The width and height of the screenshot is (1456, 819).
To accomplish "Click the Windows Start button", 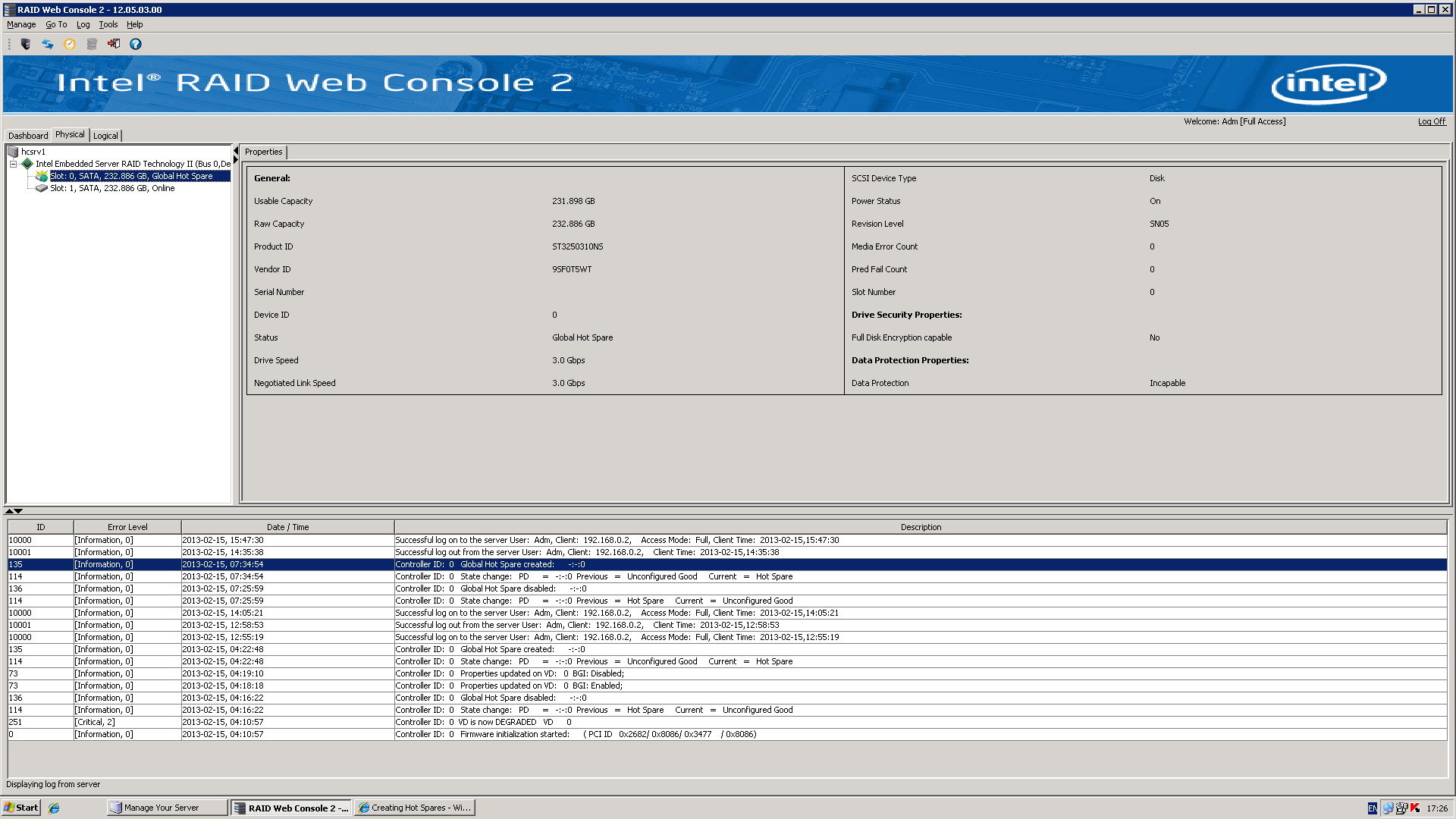I will (21, 808).
